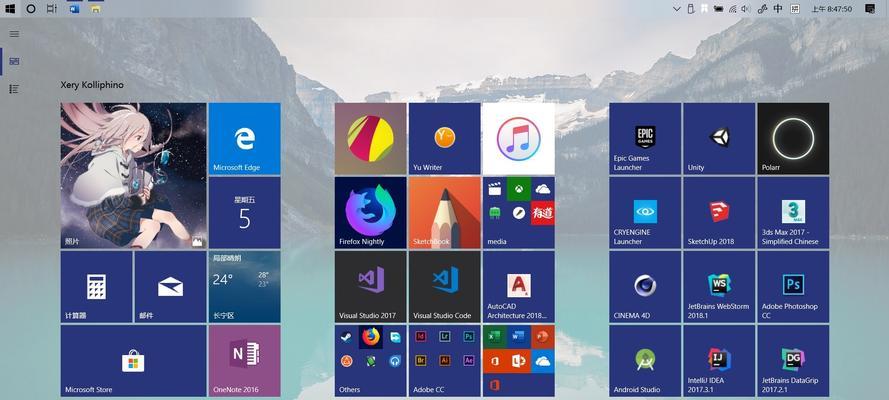The height and width of the screenshot is (400, 889).
Task: Open the volume speaker tray icon
Action: tap(746, 8)
